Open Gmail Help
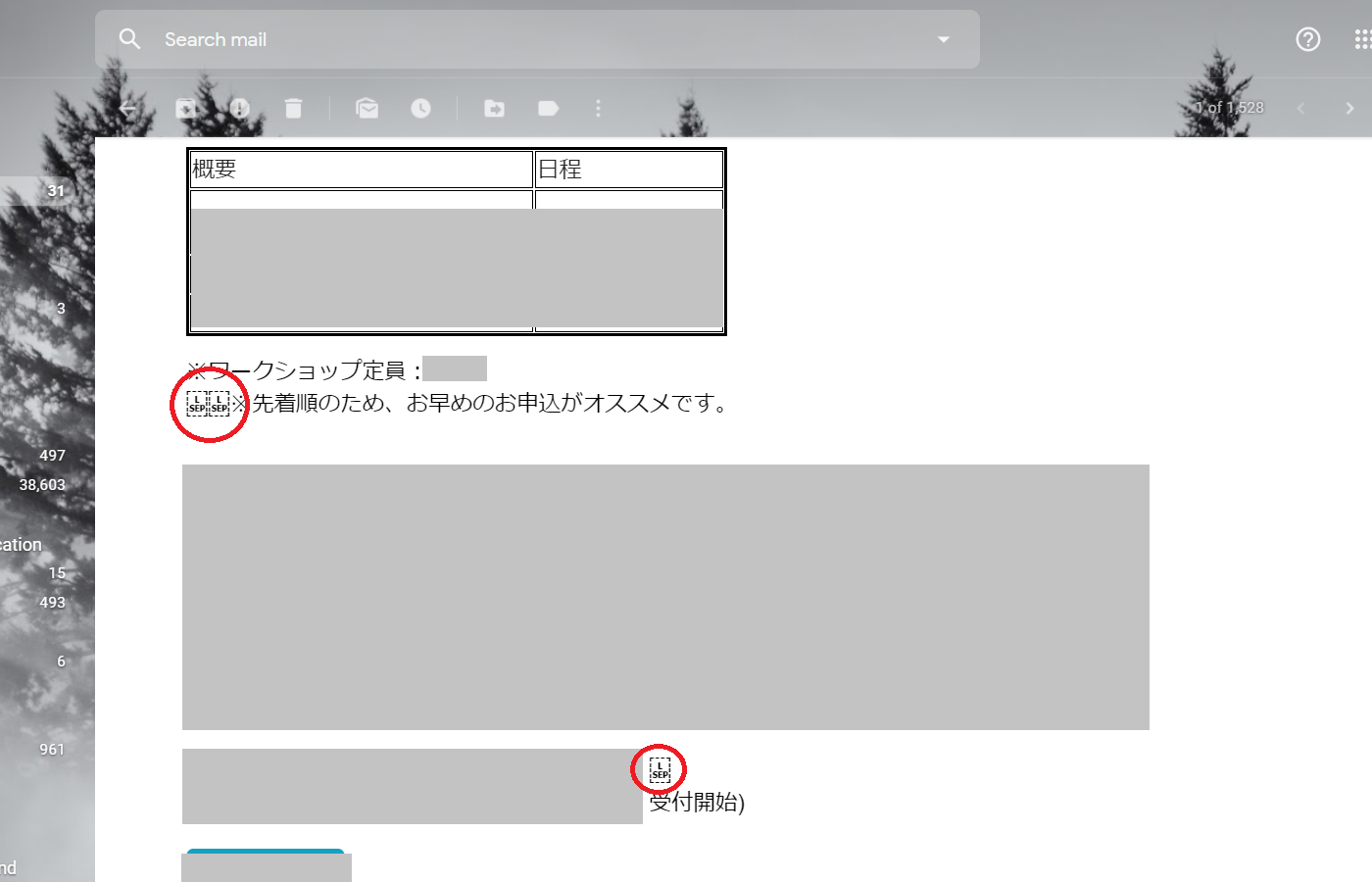The width and height of the screenshot is (1372, 882). pos(1307,39)
